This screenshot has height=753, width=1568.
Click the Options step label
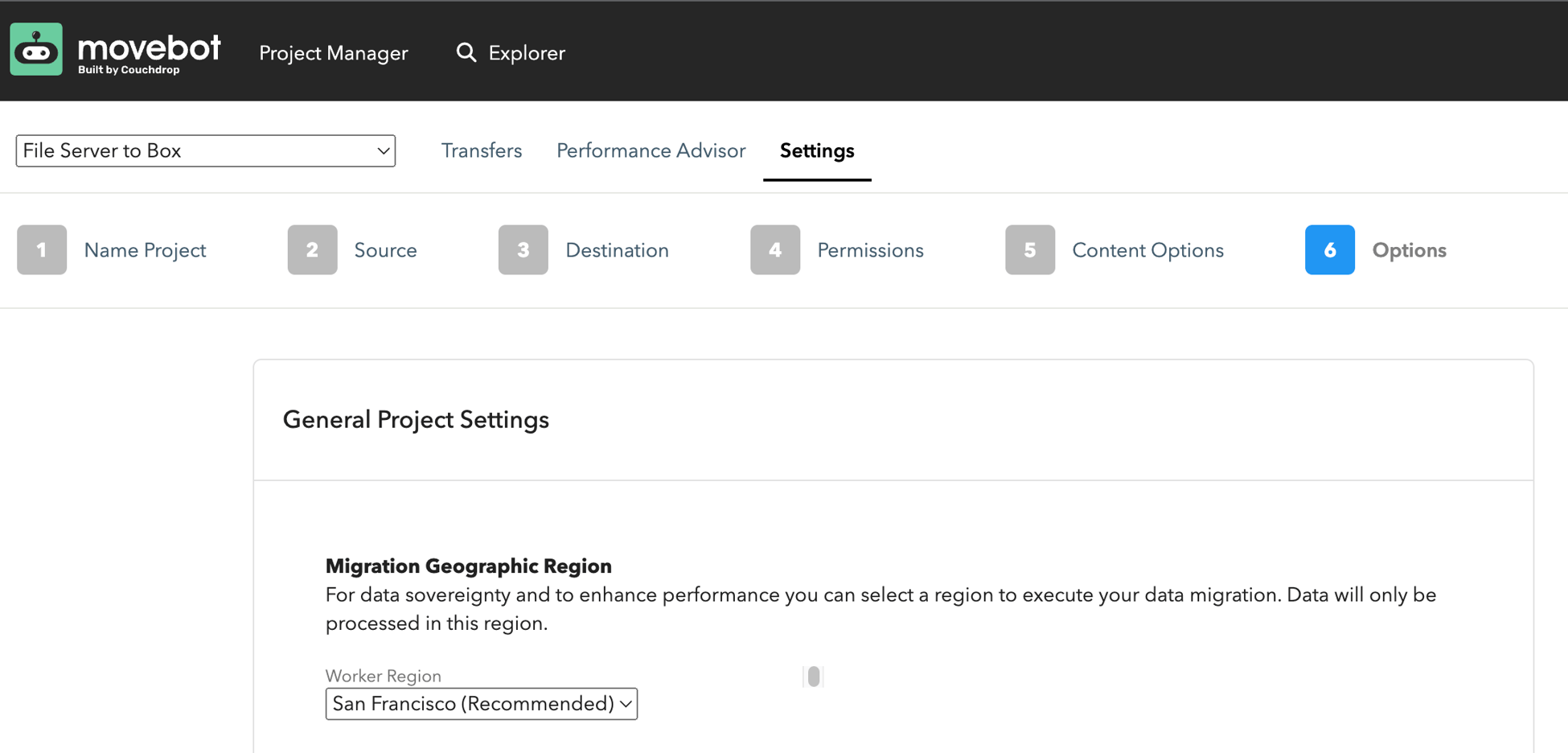pyautogui.click(x=1409, y=249)
